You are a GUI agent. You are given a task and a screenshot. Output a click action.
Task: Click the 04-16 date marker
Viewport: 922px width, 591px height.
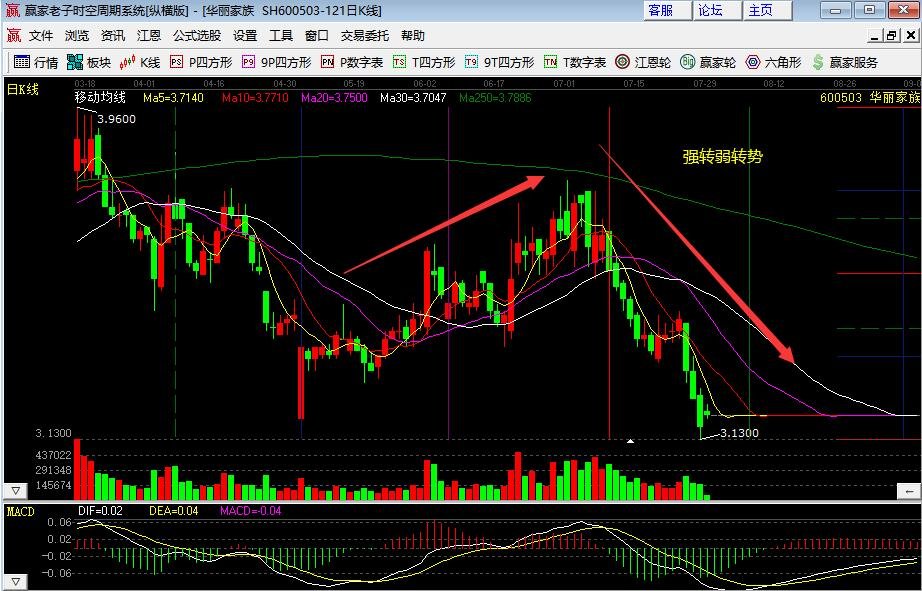point(214,84)
